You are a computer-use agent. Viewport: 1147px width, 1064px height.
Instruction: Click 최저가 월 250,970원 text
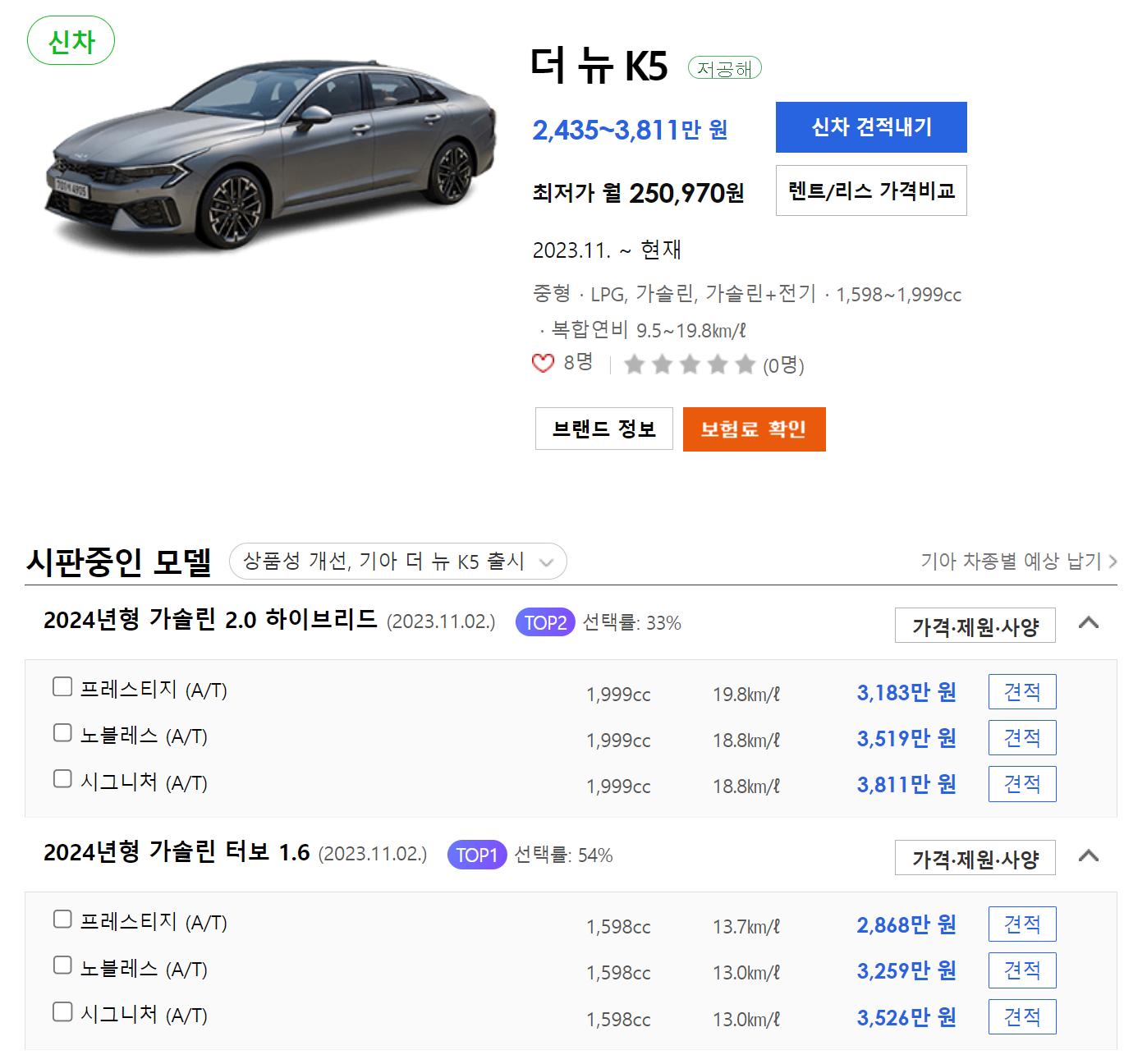click(x=638, y=193)
